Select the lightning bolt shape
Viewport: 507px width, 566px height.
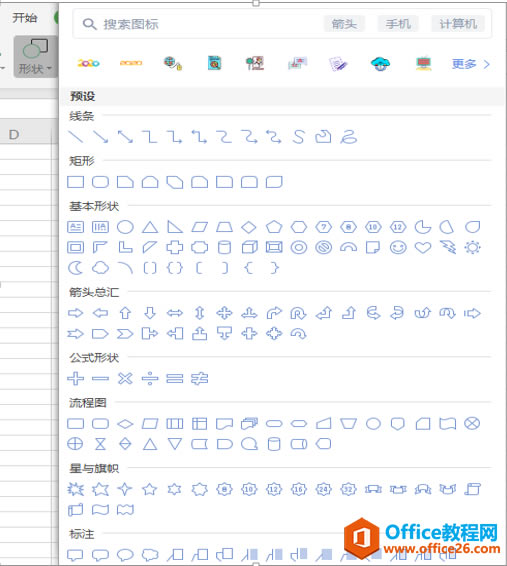(x=448, y=248)
